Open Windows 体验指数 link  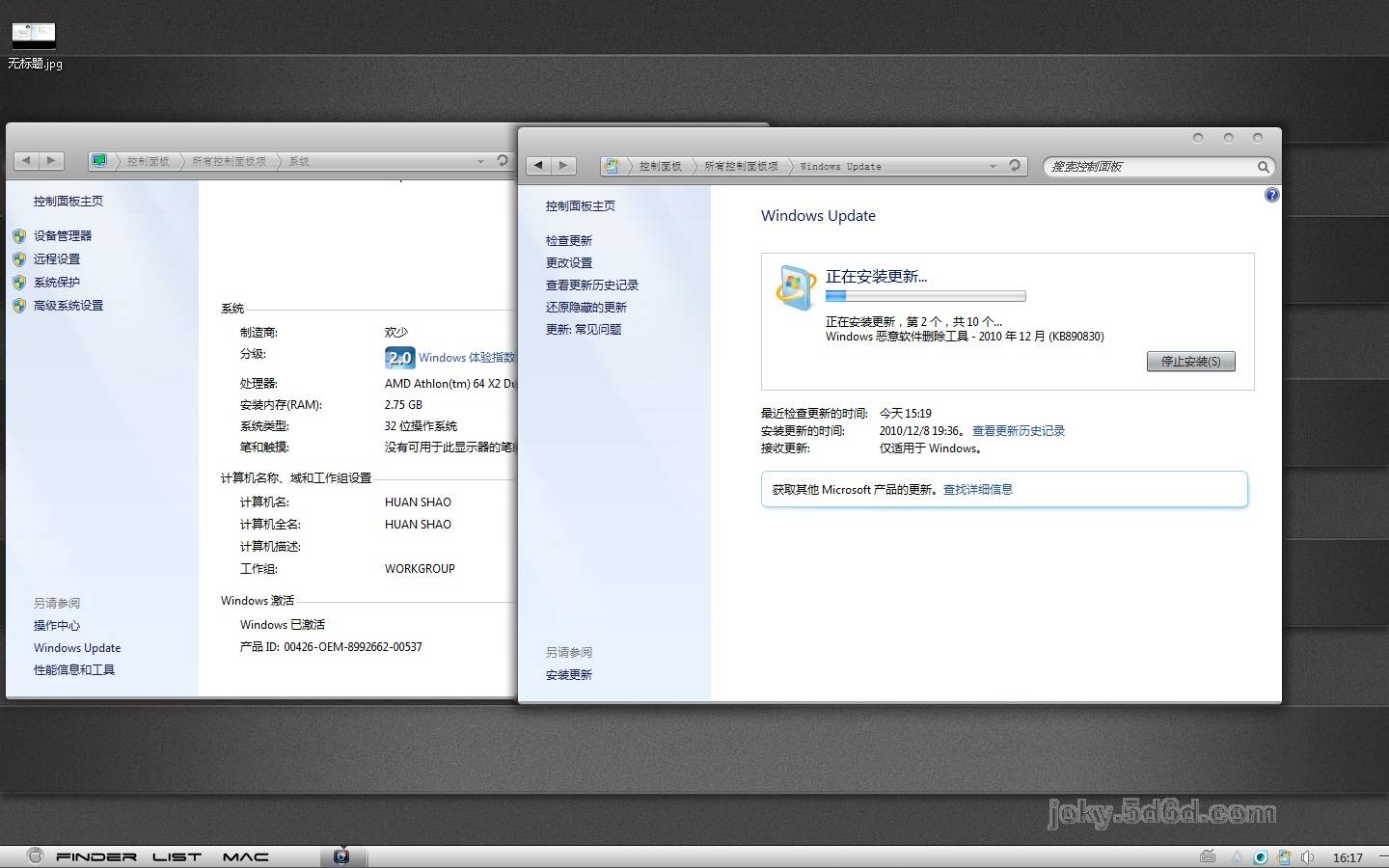[x=467, y=358]
